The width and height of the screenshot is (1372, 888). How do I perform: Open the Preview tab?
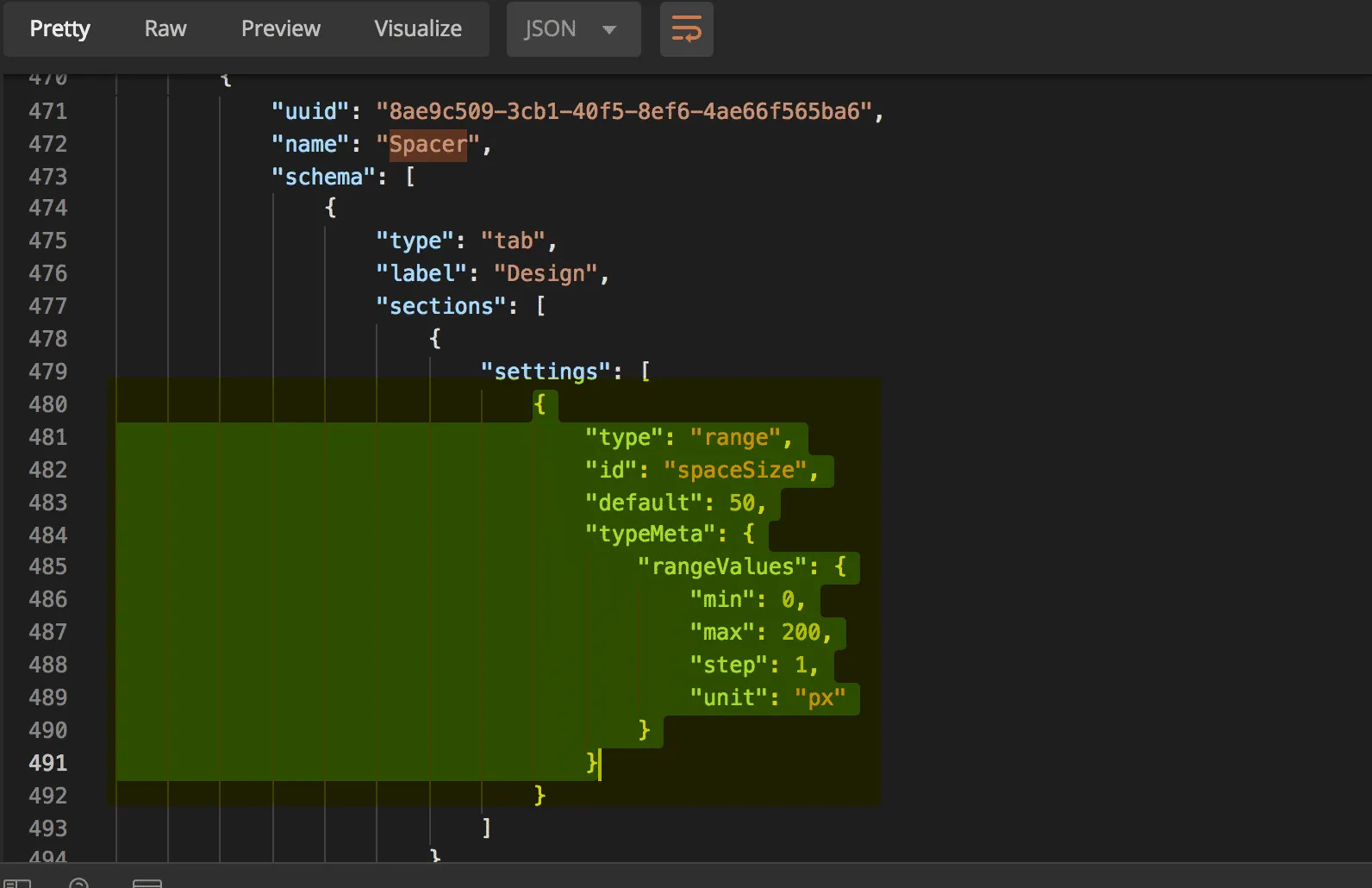click(281, 29)
